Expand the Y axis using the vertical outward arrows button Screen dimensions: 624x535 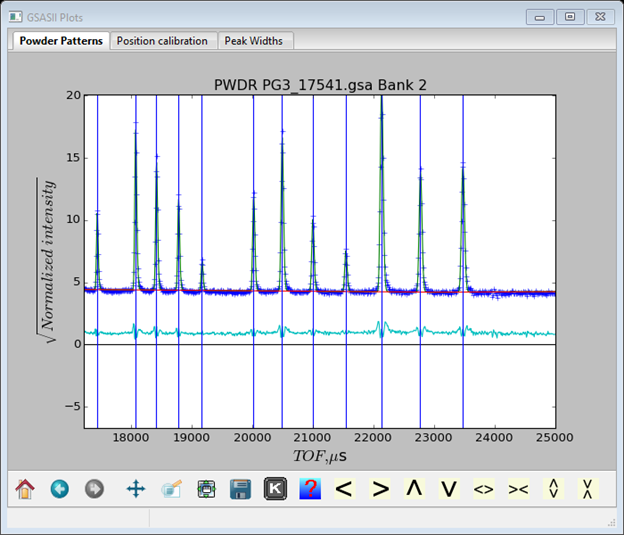[553, 489]
